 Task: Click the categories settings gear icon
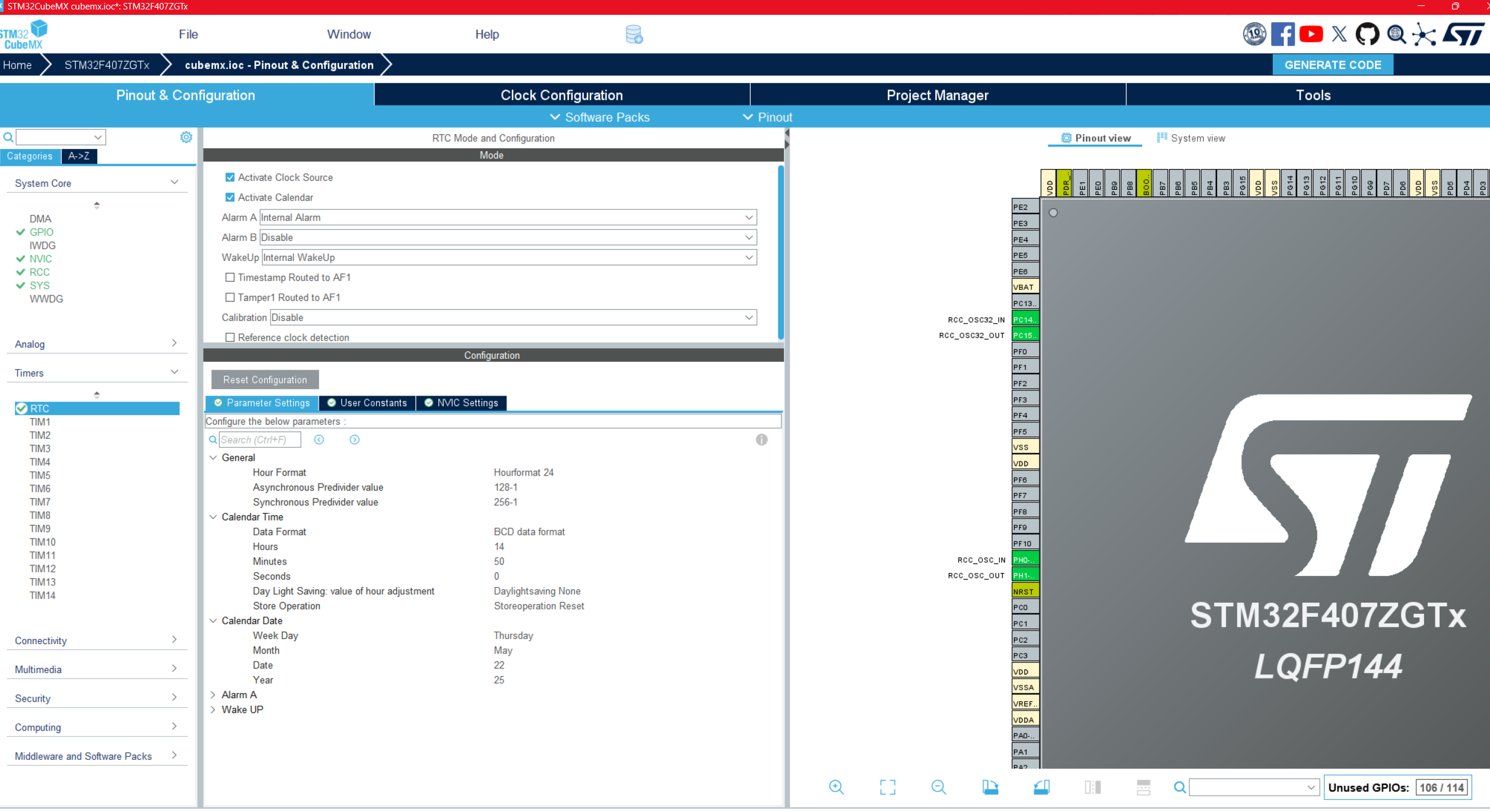(x=186, y=138)
